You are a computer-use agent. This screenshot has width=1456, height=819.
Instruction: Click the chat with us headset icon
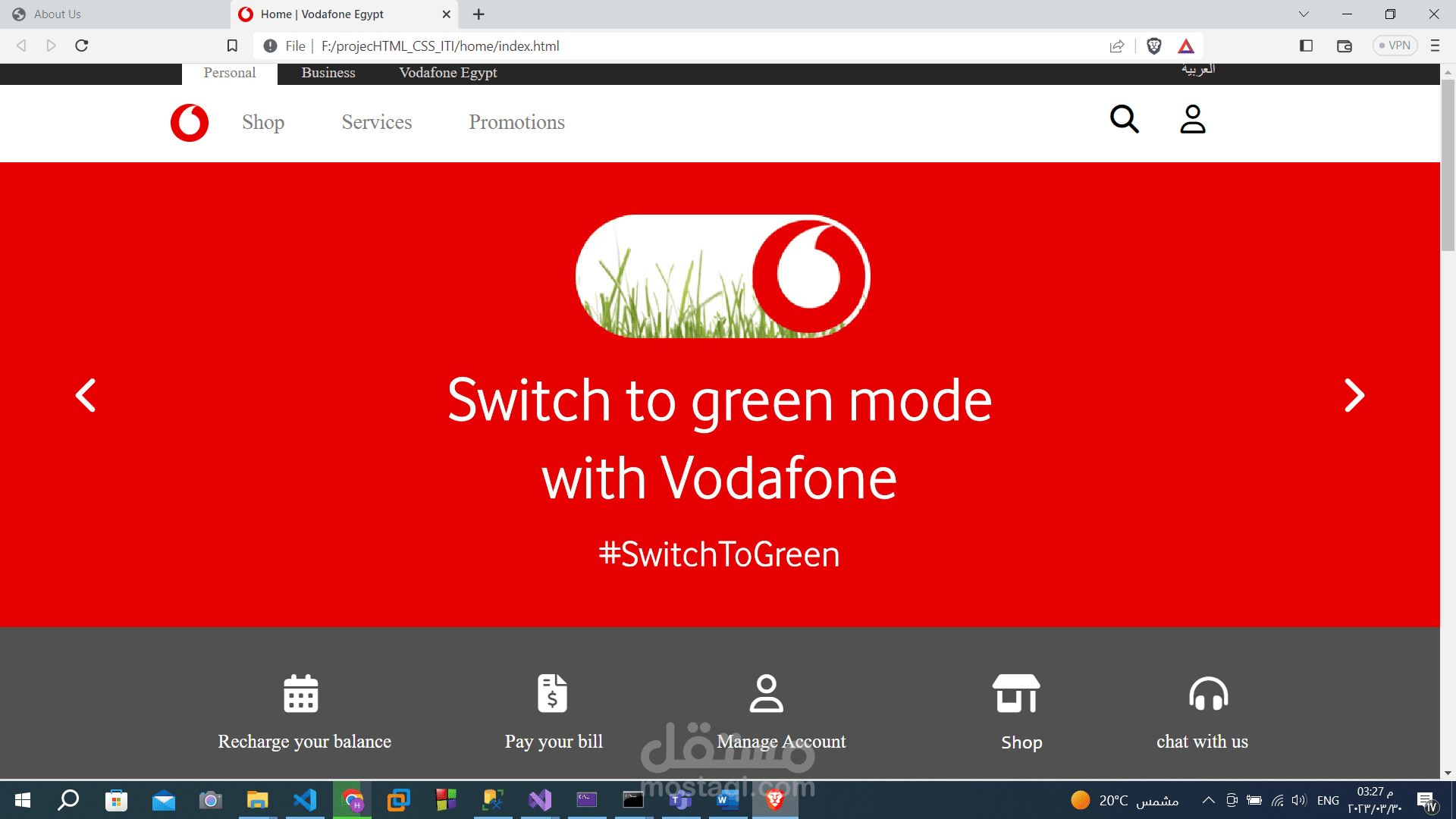1208,693
